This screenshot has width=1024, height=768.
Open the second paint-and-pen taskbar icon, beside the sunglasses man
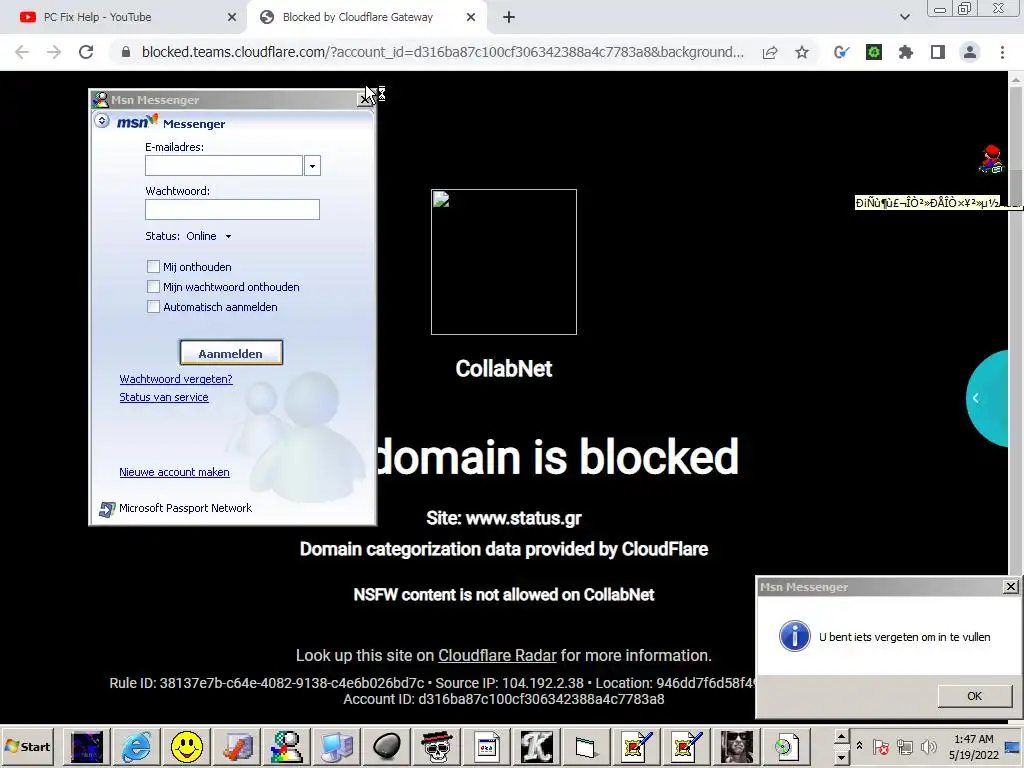click(x=686, y=746)
